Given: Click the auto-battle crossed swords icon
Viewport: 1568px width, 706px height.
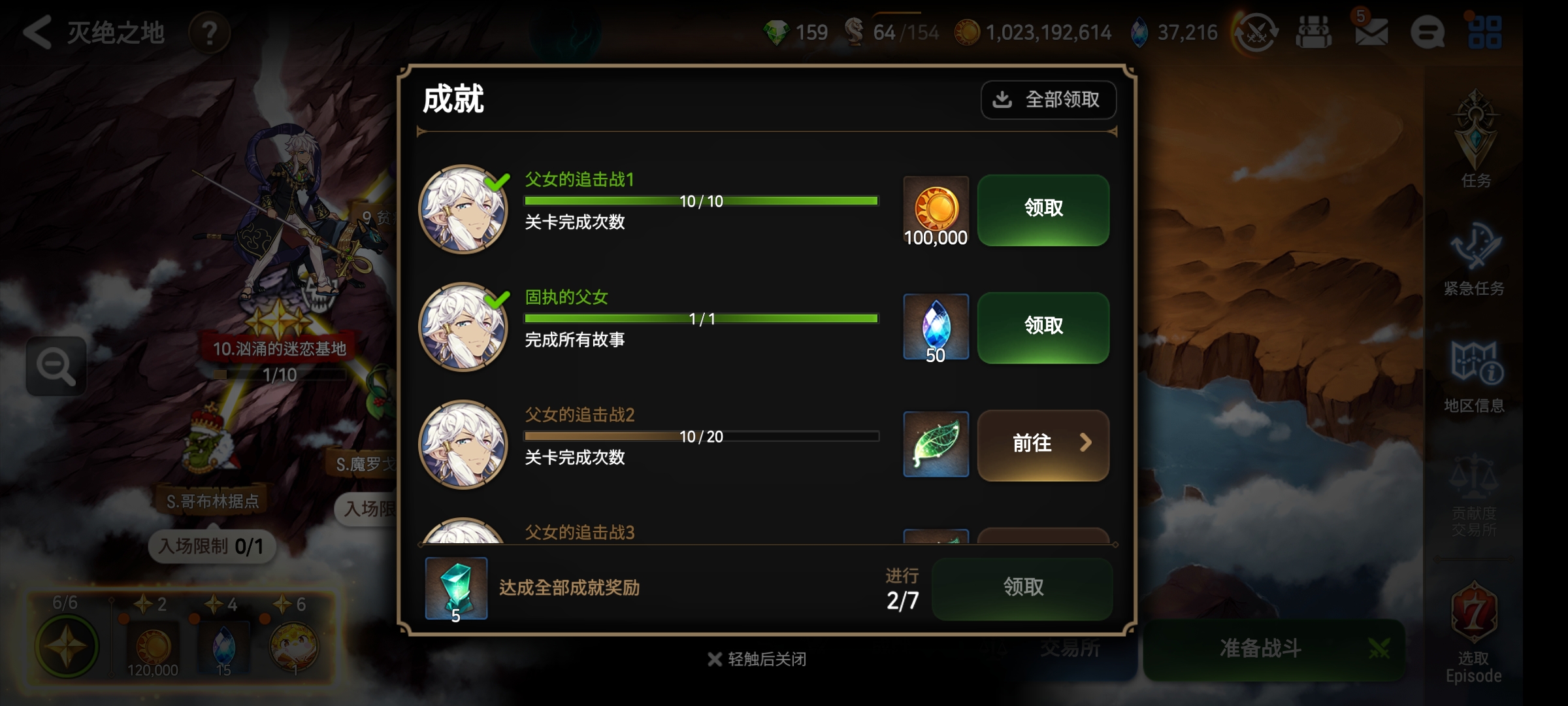Looking at the screenshot, I should [1255, 33].
